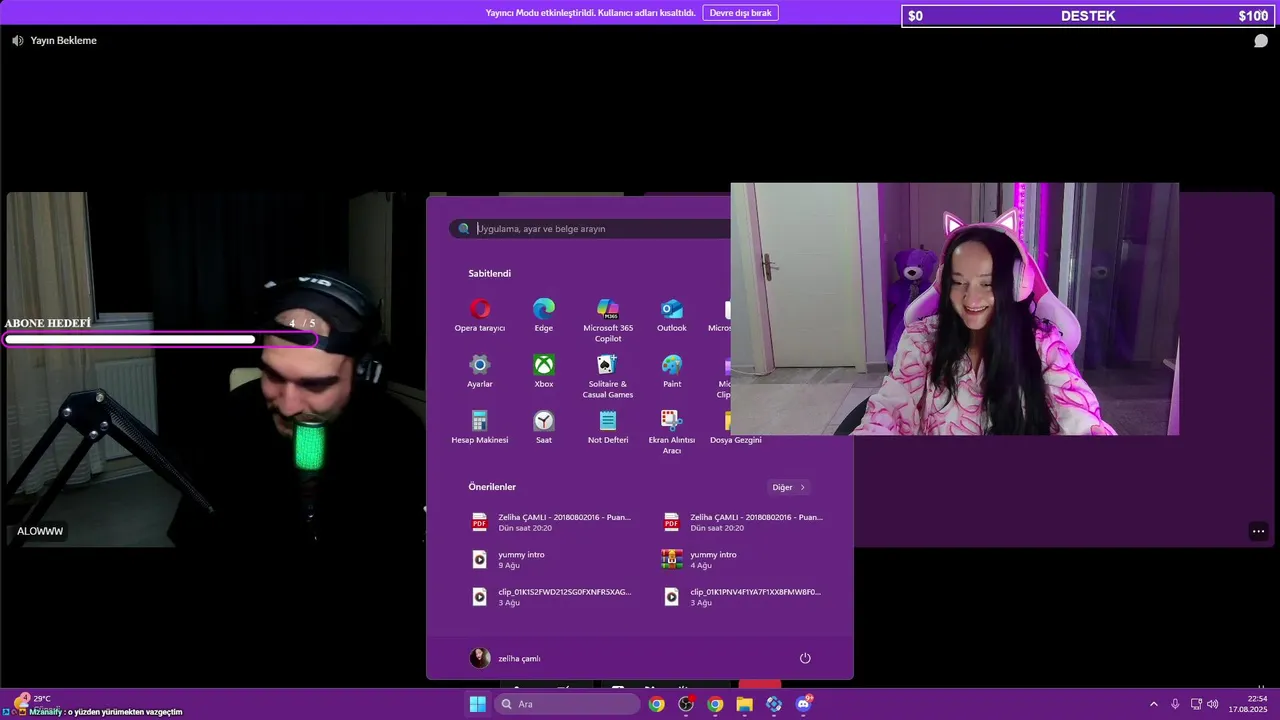Image resolution: width=1280 pixels, height=720 pixels.
Task: Click the DESTEK donation goal bar
Action: pos(1087,16)
